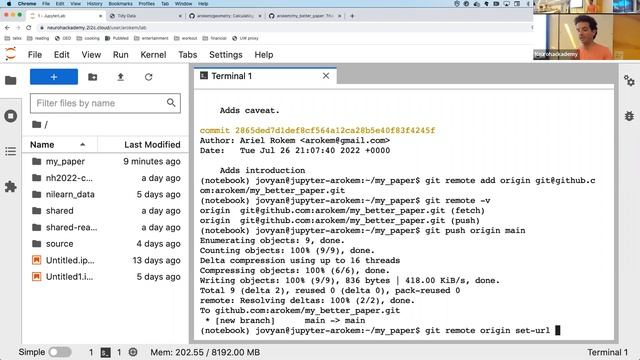
Task: Click '13 days ago' modified time
Action: [x=156, y=260]
